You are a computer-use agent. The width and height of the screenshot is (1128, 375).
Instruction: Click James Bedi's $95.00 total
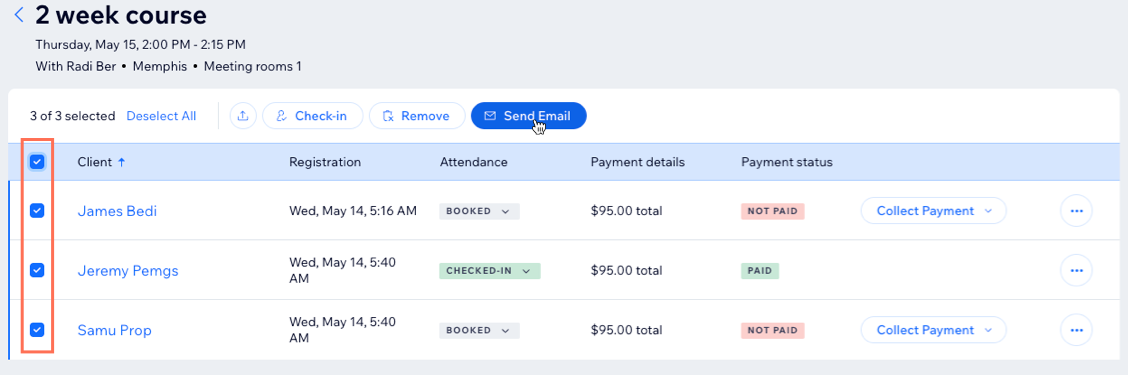pyautogui.click(x=626, y=212)
